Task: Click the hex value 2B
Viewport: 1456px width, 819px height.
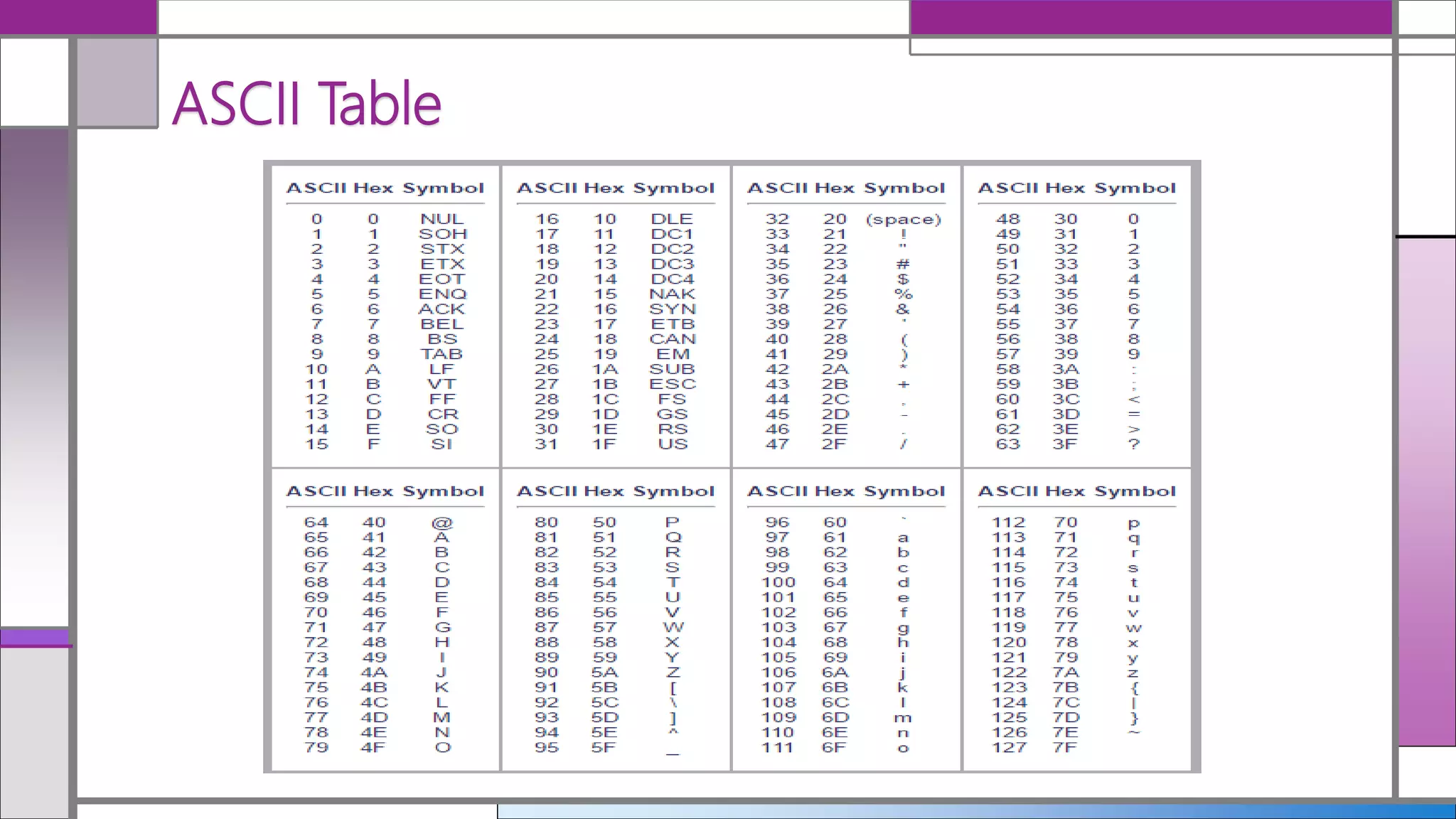Action: pos(835,384)
